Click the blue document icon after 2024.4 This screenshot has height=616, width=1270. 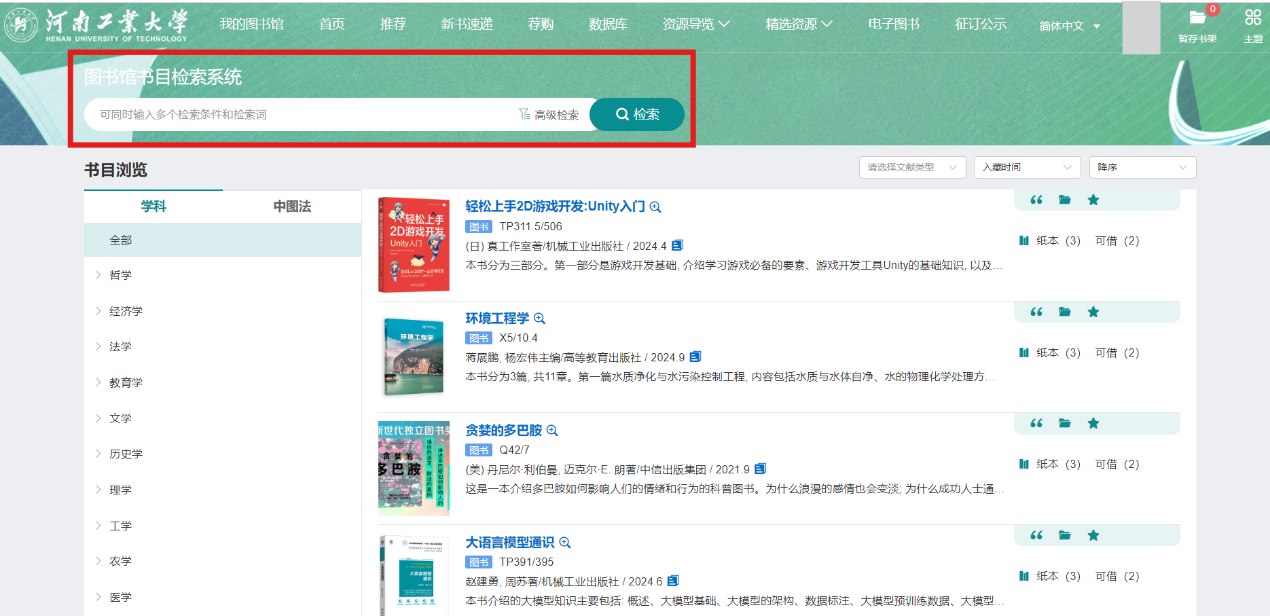(678, 245)
